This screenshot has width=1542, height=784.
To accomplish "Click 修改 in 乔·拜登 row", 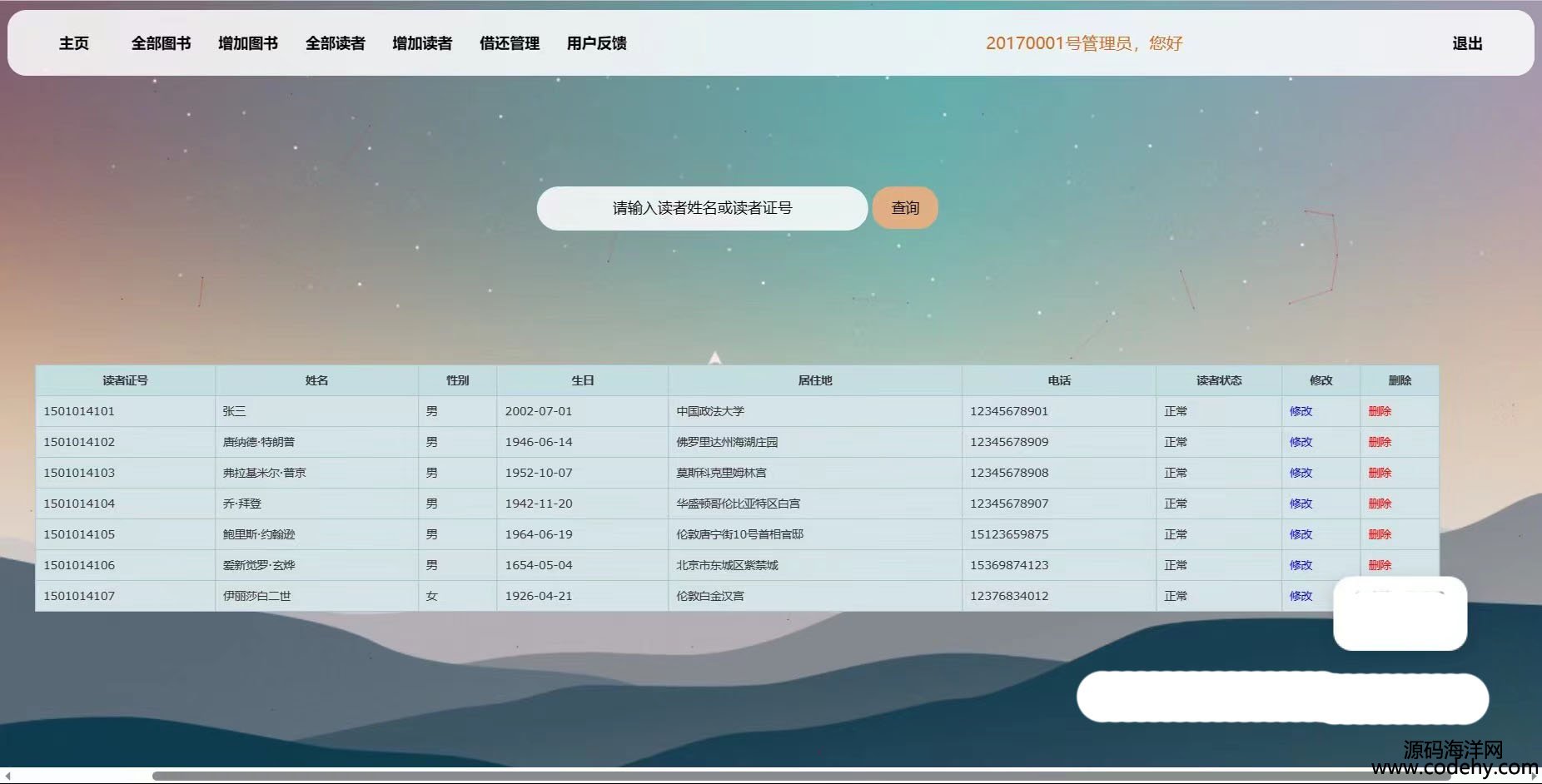I will (x=1301, y=504).
